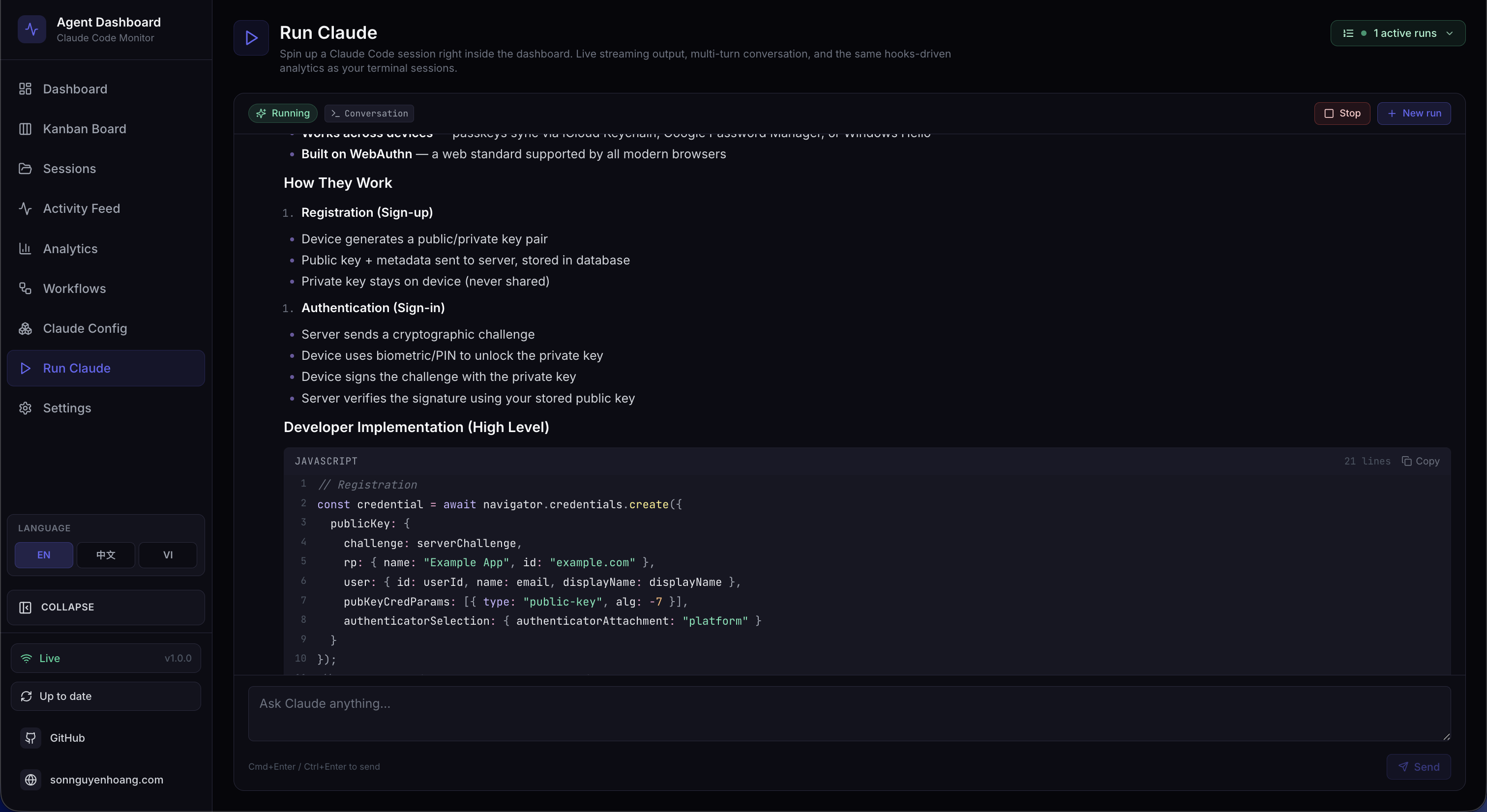Click the Sessions folder icon
The image size is (1487, 812).
(x=25, y=169)
